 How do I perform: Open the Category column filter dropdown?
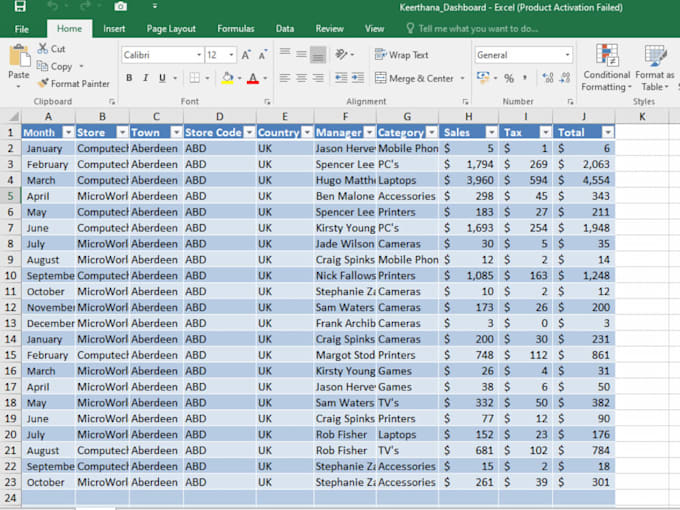pos(432,132)
